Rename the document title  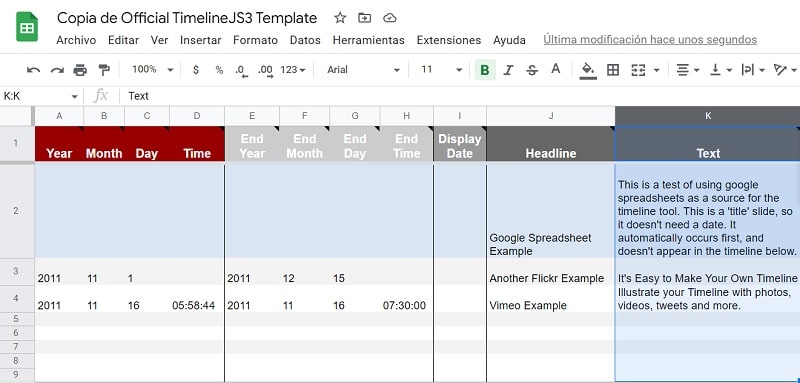tap(187, 18)
